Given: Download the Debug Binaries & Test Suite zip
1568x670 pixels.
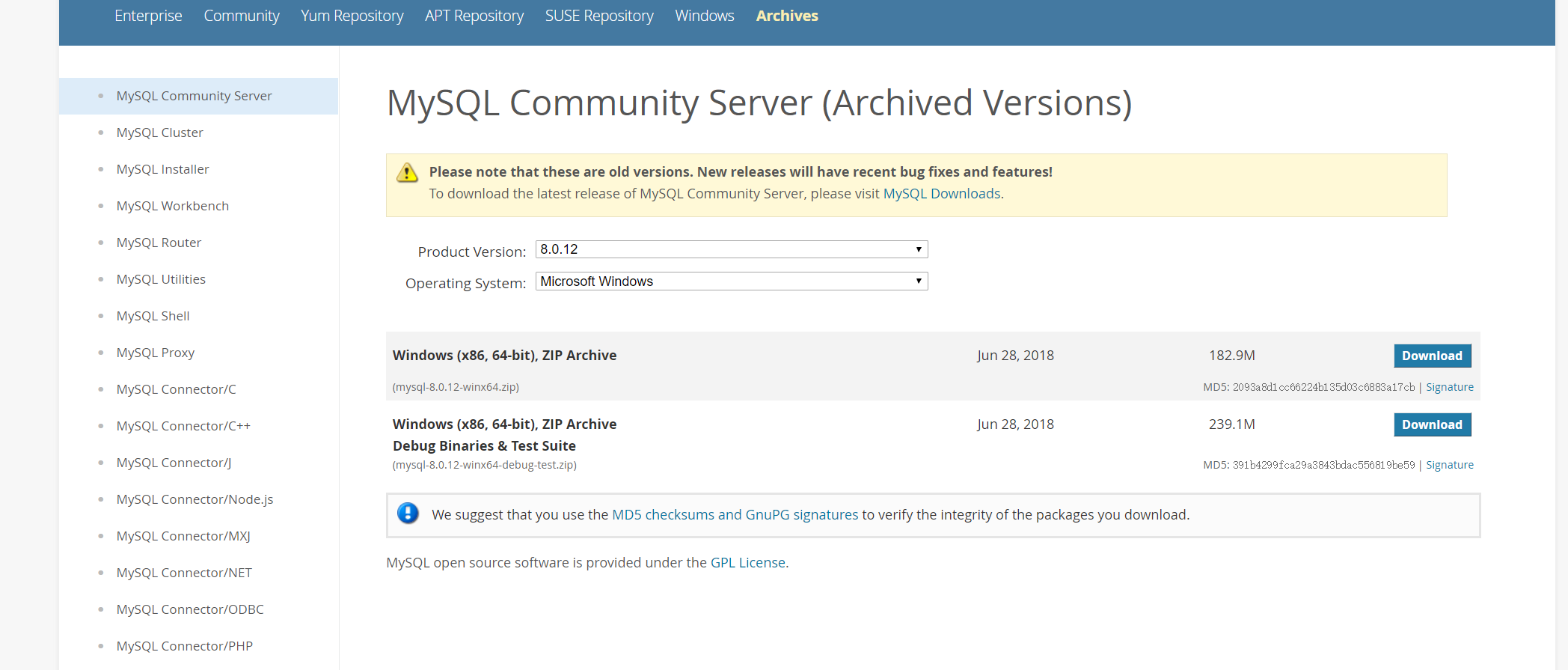Looking at the screenshot, I should 1432,424.
